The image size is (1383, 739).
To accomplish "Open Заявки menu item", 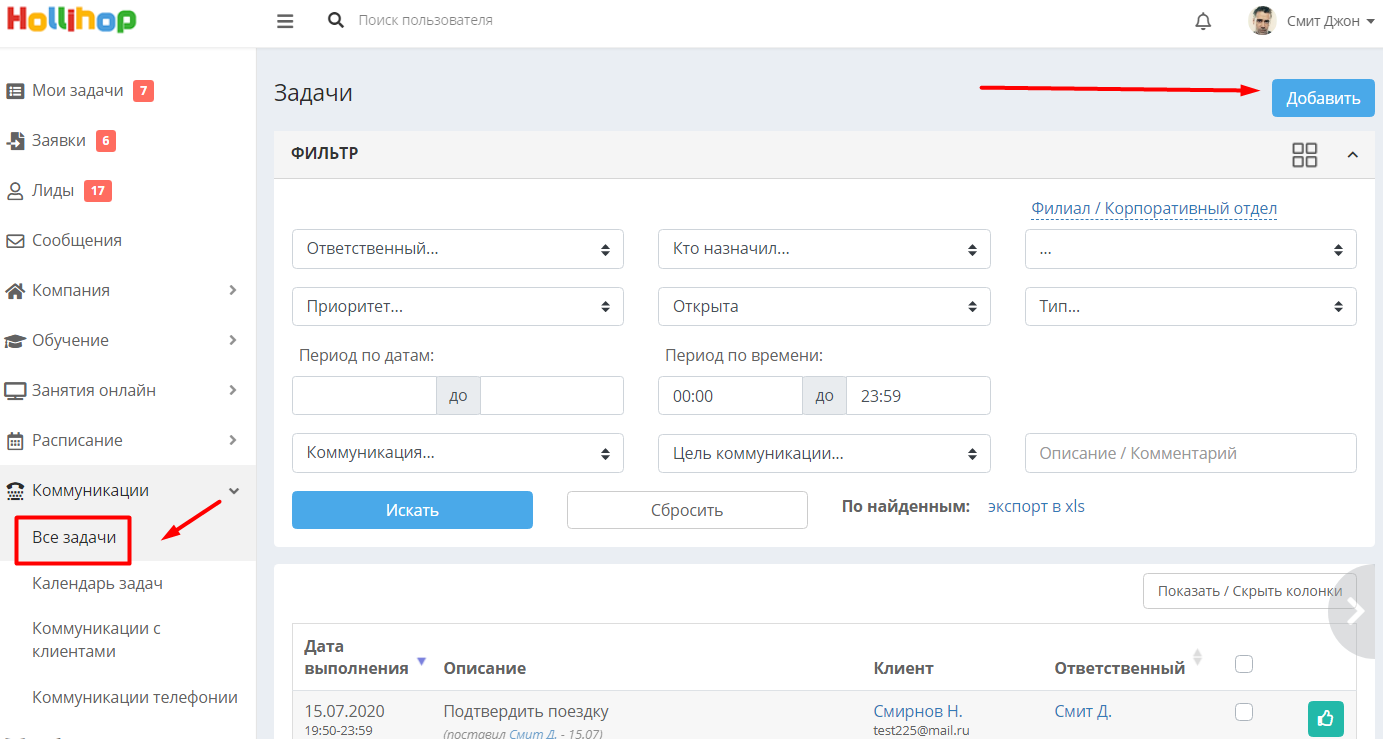I will tap(59, 141).
